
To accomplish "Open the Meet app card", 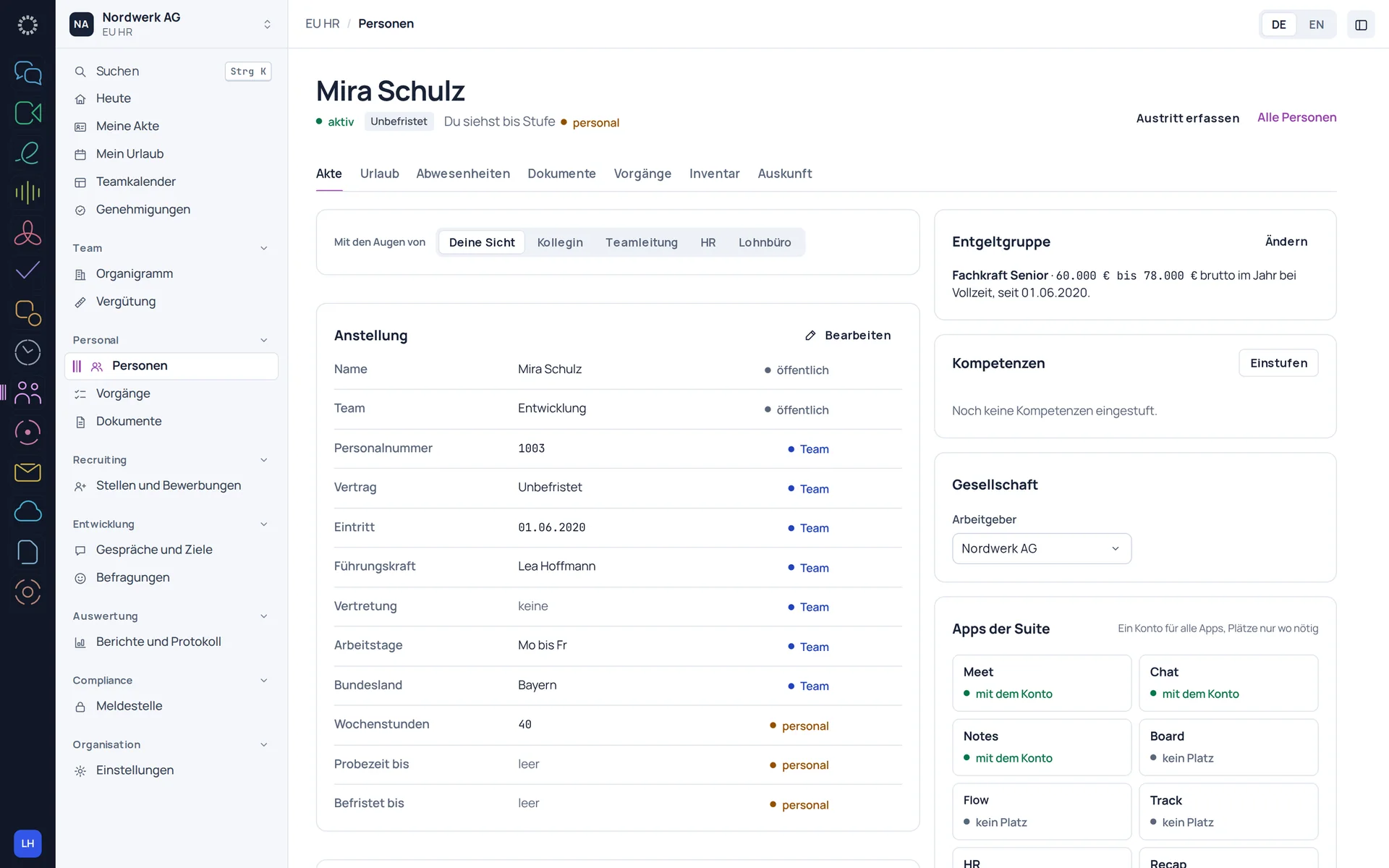I will 1041,683.
